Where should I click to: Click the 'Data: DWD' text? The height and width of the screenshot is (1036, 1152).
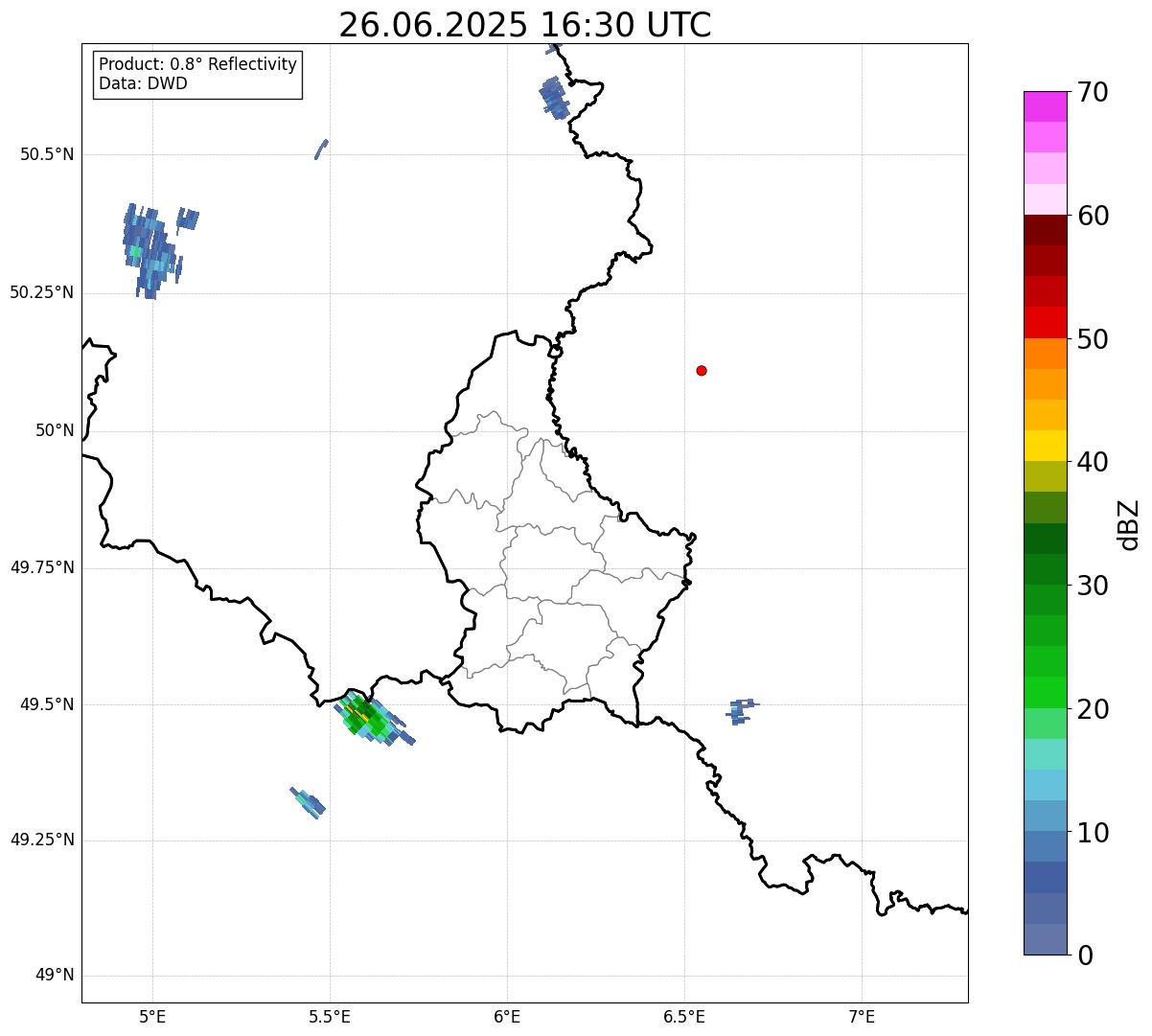tap(144, 83)
